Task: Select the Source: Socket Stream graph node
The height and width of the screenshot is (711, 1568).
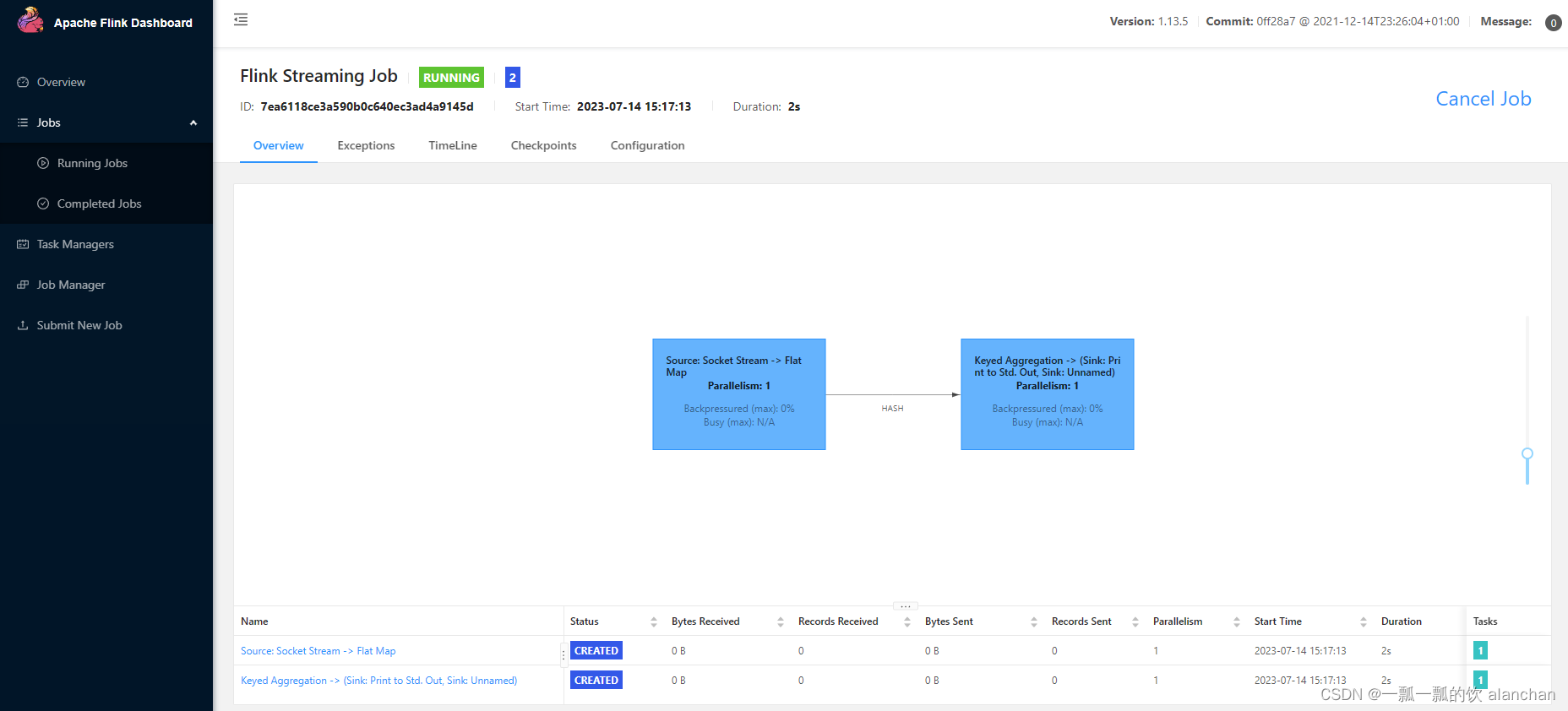Action: 739,394
